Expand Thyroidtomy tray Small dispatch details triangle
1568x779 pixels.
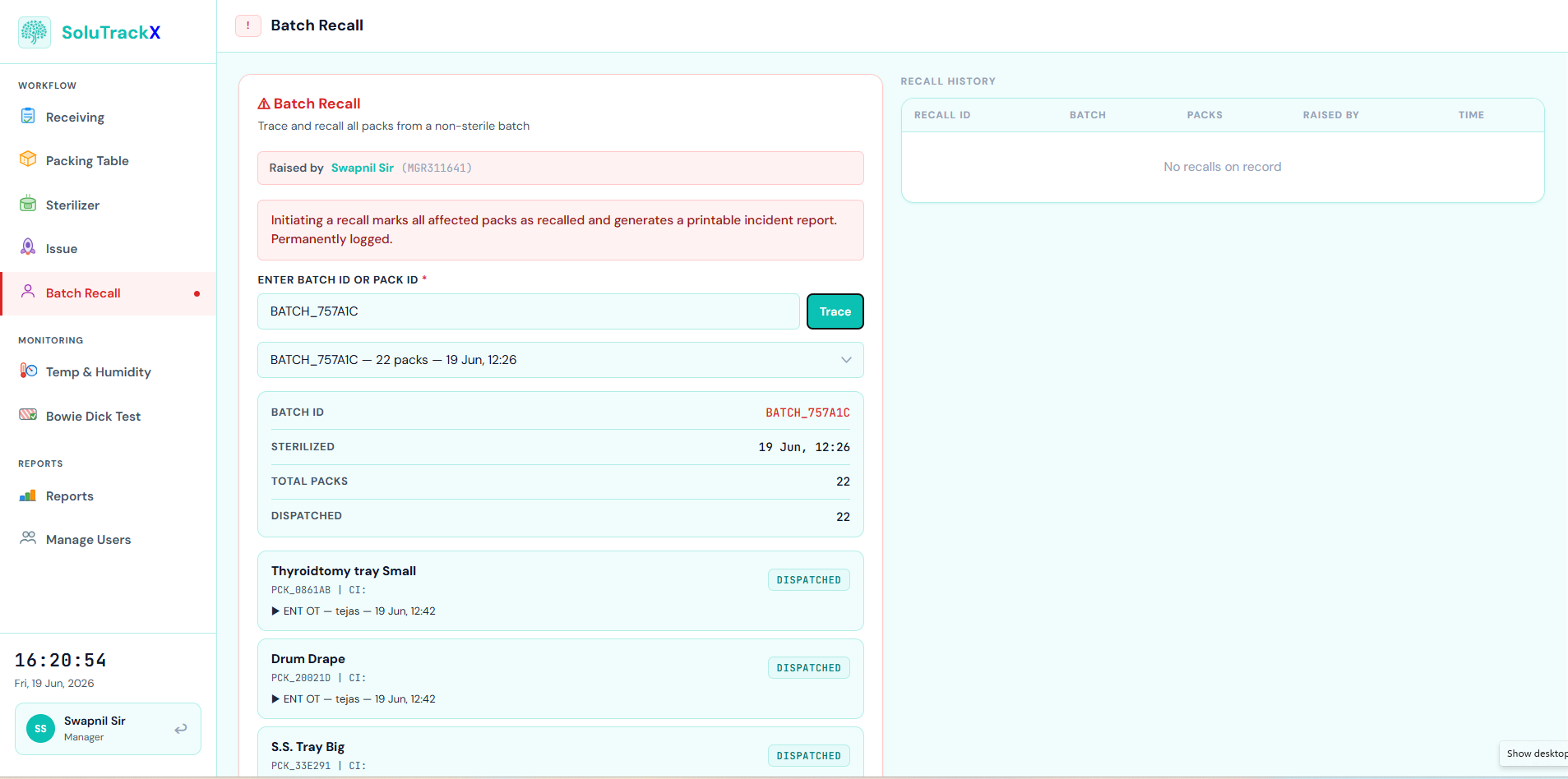pyautogui.click(x=275, y=611)
